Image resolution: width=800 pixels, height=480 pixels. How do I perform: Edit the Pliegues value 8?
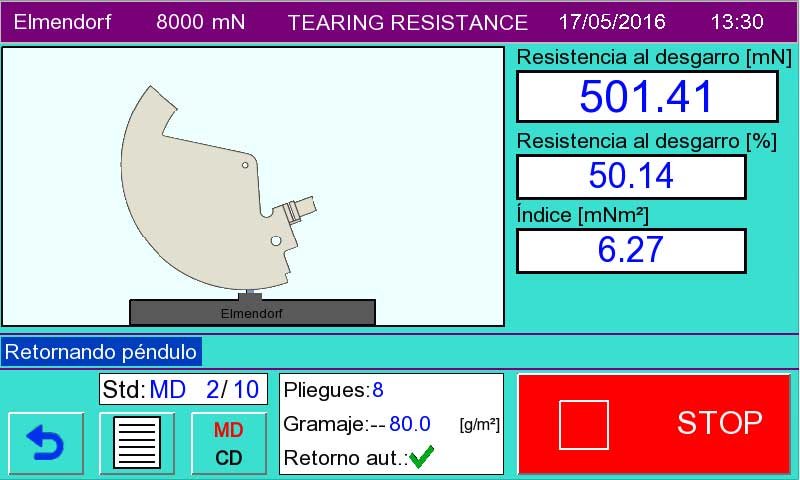(x=378, y=390)
